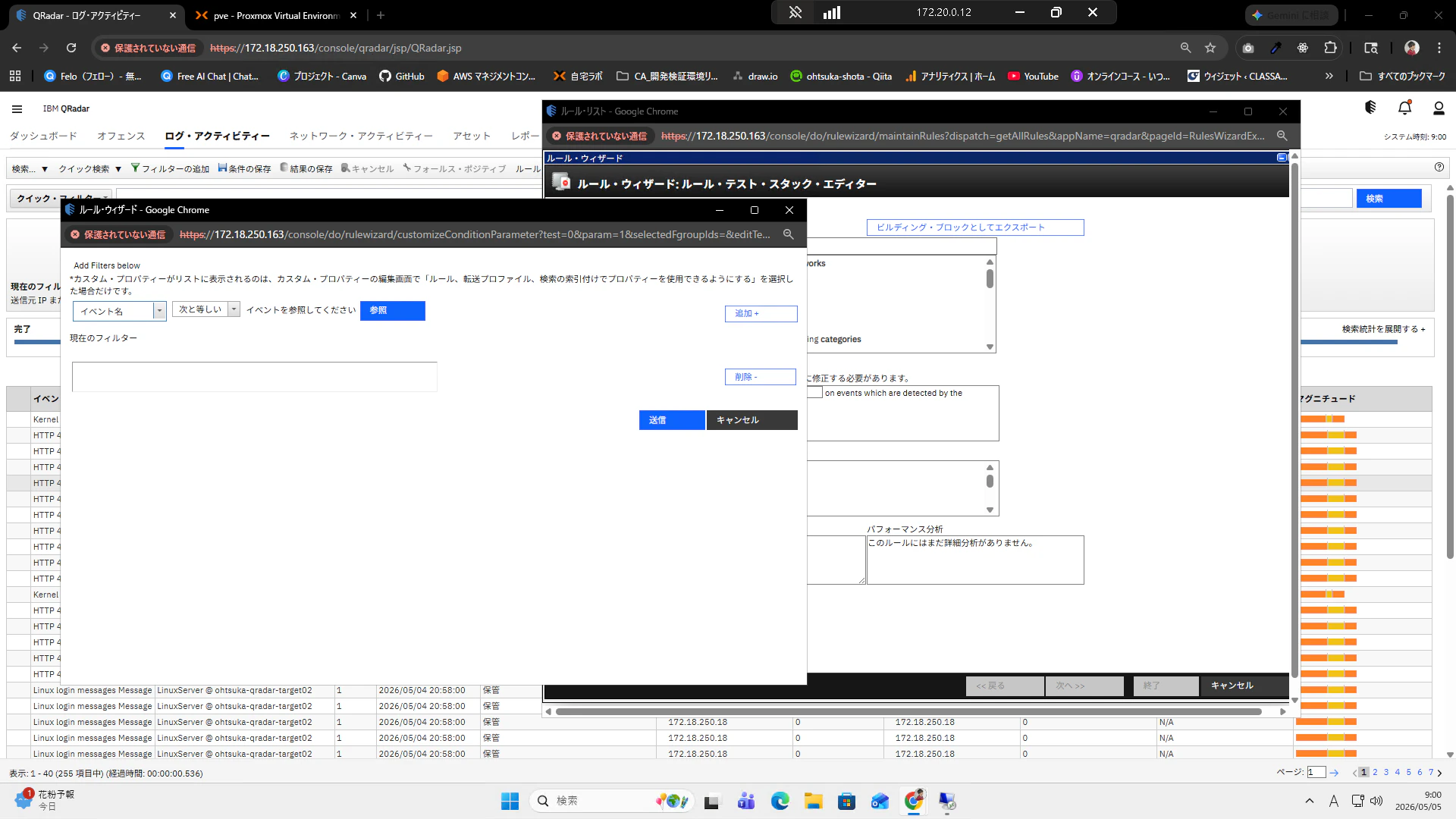Click the 現在のフィルター list box
This screenshot has height=819, width=1456.
click(x=255, y=377)
